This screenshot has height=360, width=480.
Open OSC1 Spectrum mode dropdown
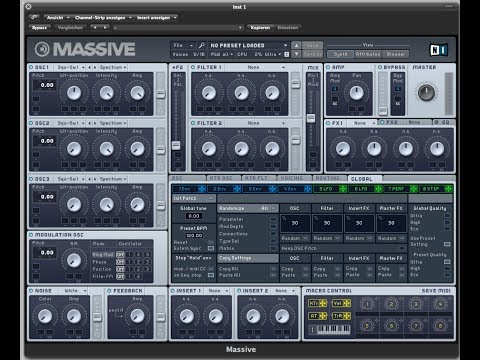tap(113, 67)
